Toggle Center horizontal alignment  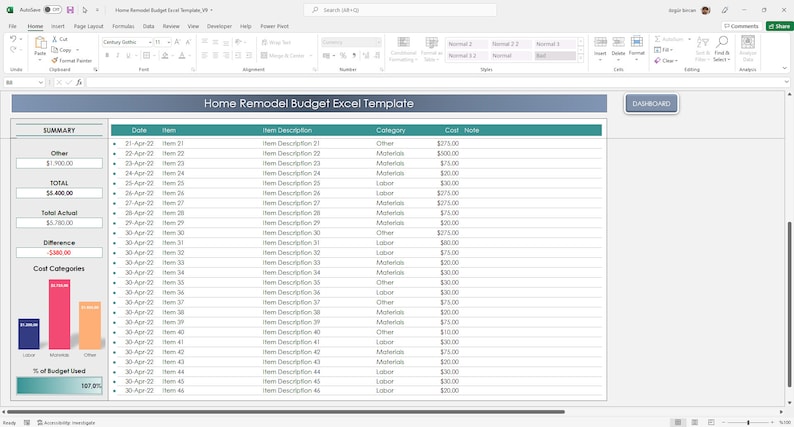215,55
